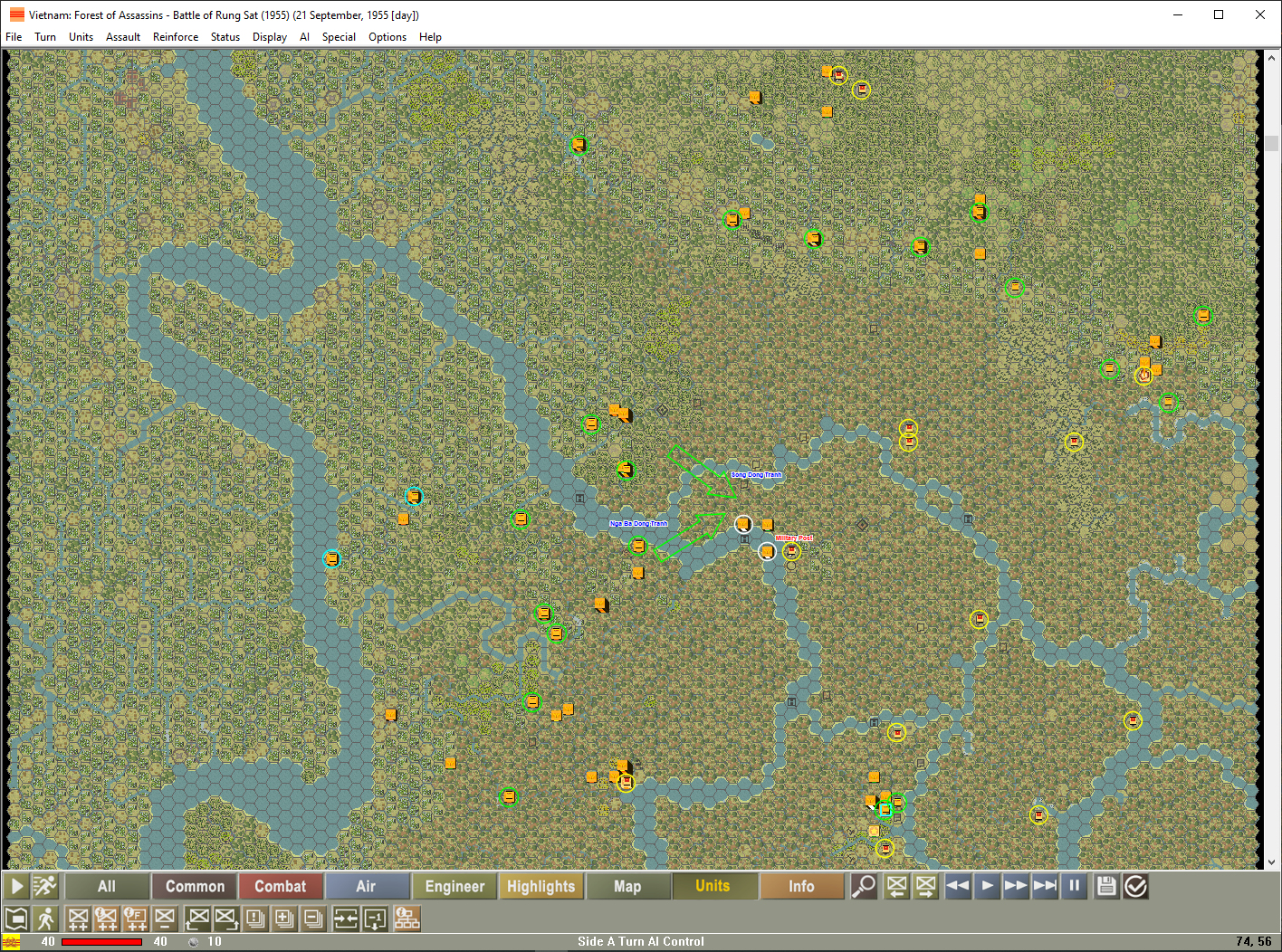The width and height of the screenshot is (1282, 952).
Task: Click the stacked pages exclamation icon
Action: click(255, 919)
